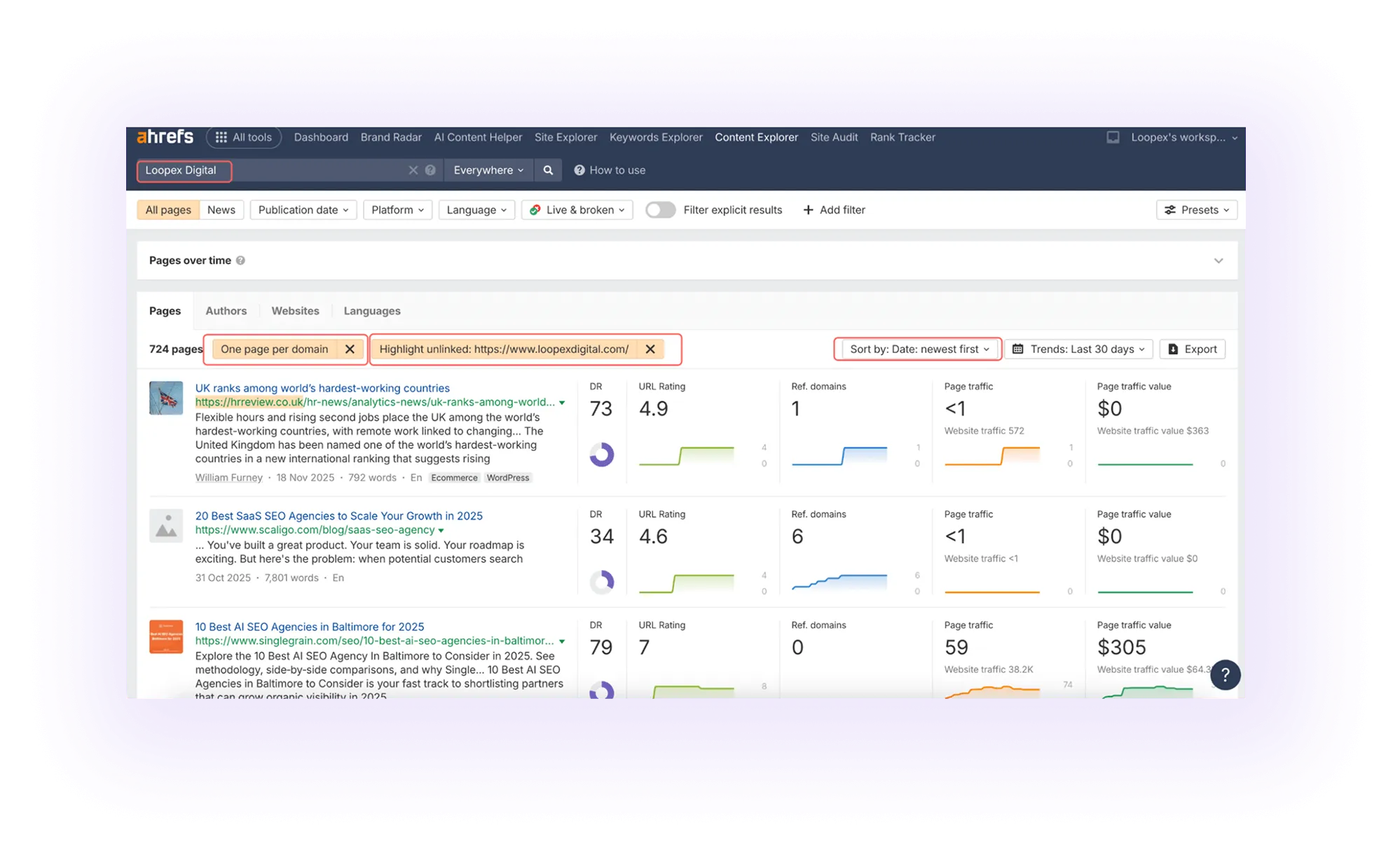Switch to the Authors tab
The image size is (1400, 853).
click(226, 310)
